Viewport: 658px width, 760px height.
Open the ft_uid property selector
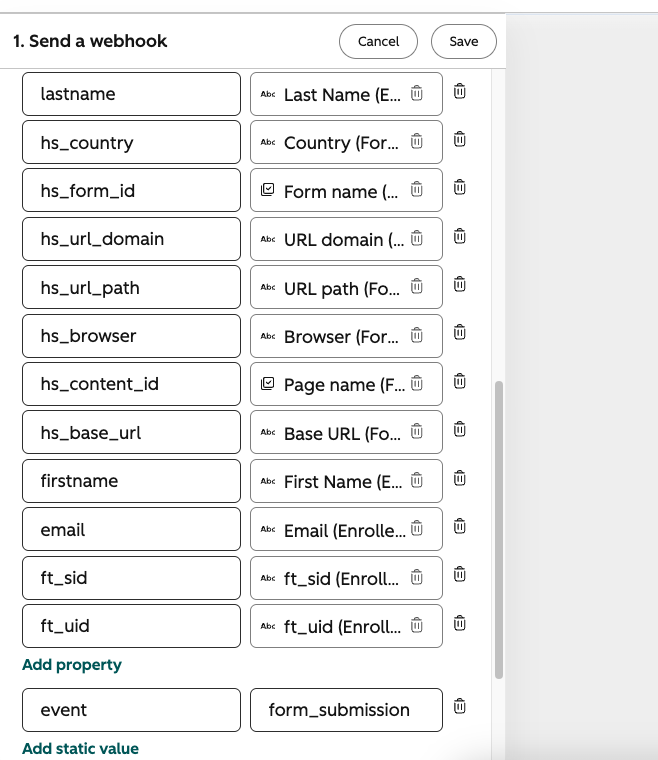(346, 626)
